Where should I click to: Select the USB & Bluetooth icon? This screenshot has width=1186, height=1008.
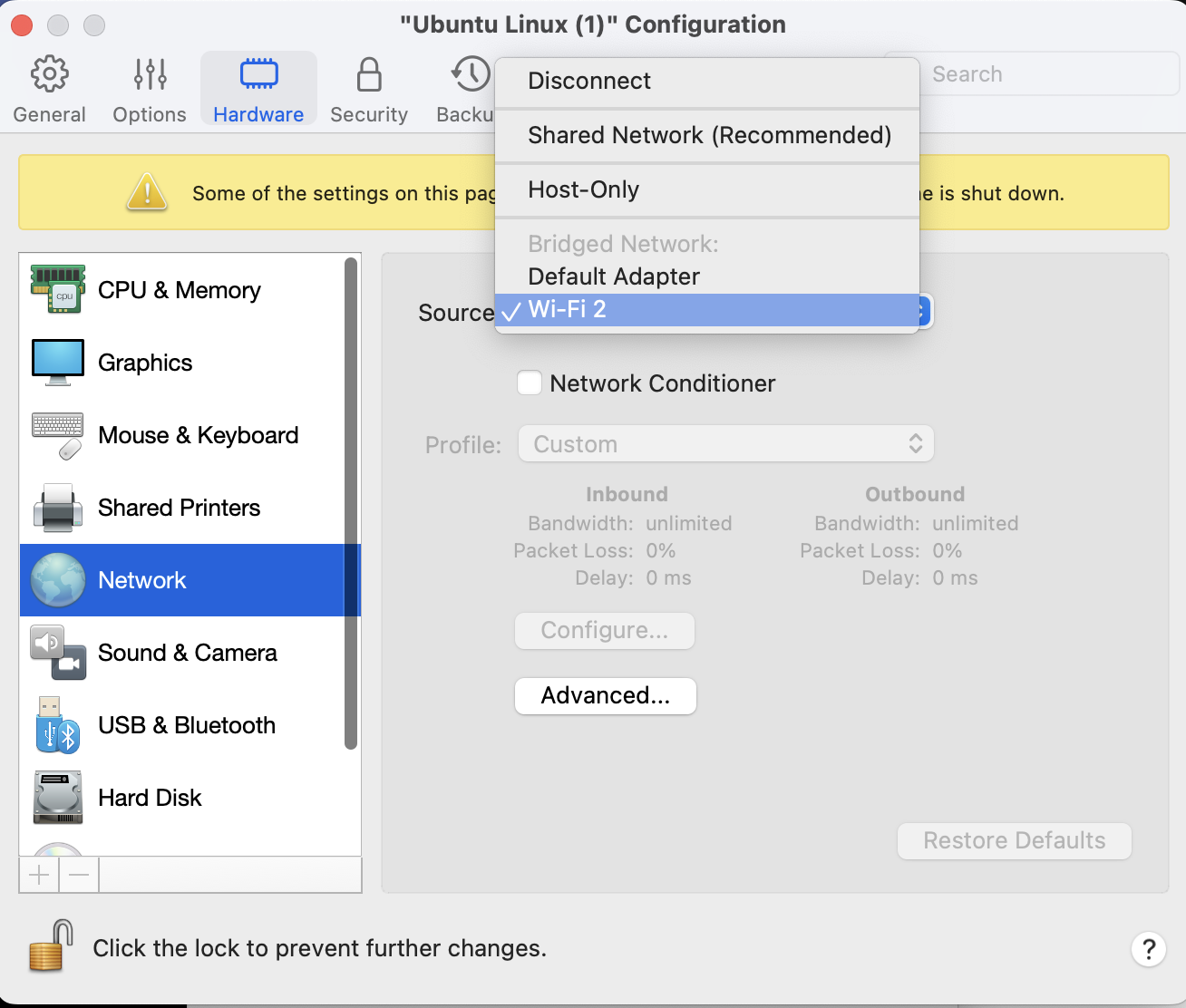pos(57,725)
